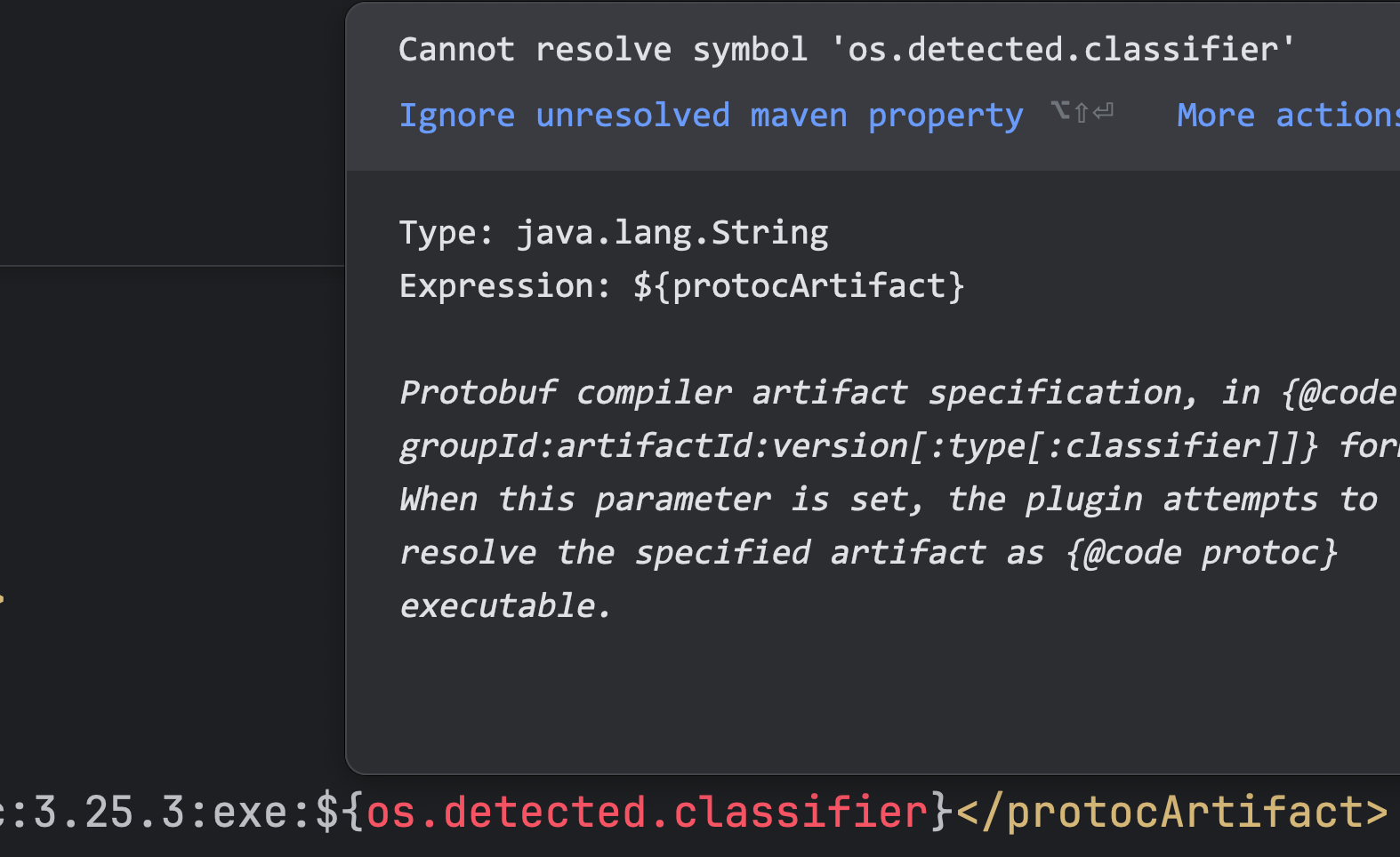Click the "Ignore unresolved maven property" quick fix
The width and height of the screenshot is (1400, 857).
click(x=711, y=116)
